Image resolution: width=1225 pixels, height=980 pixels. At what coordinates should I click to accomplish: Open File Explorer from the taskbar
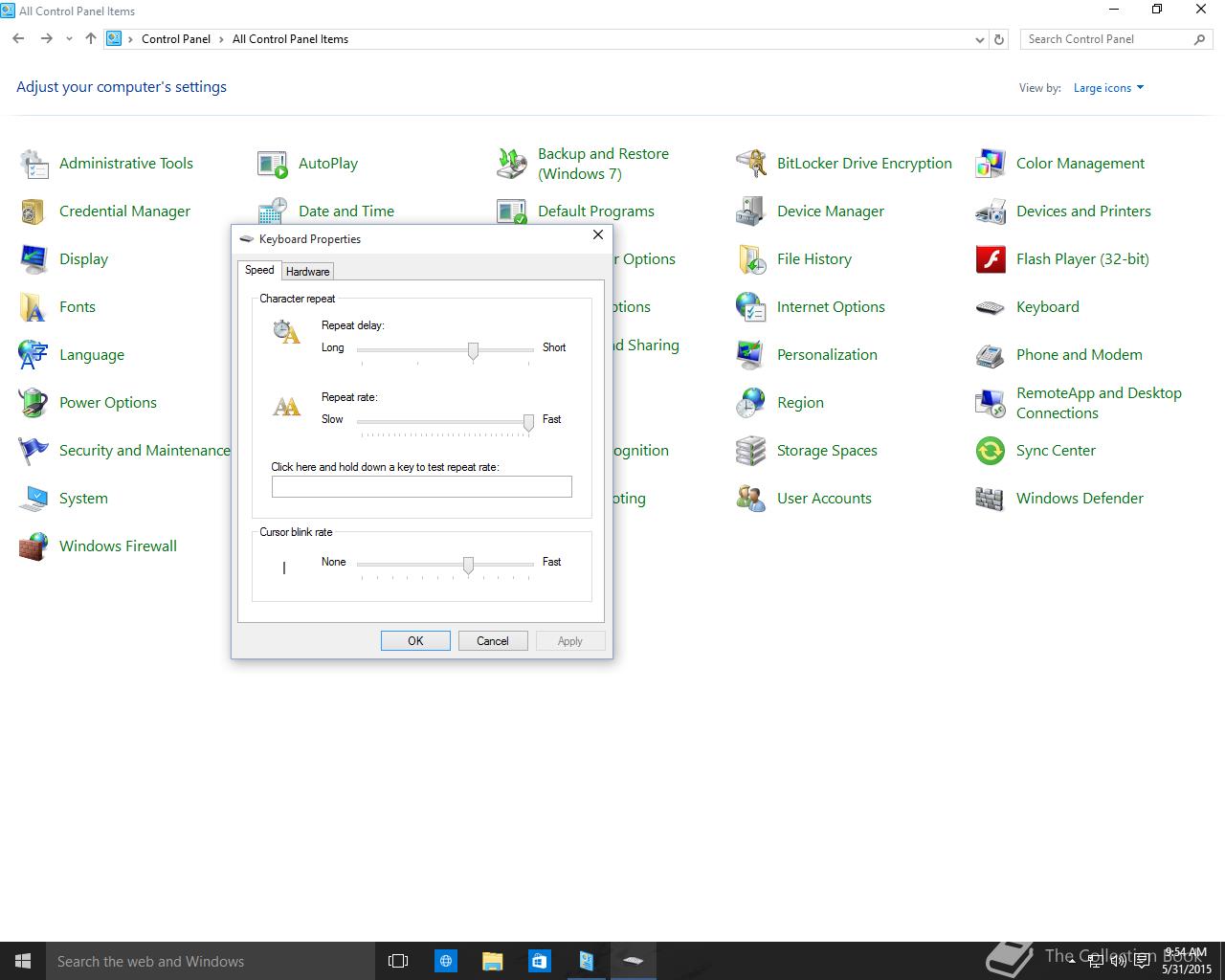coord(492,961)
